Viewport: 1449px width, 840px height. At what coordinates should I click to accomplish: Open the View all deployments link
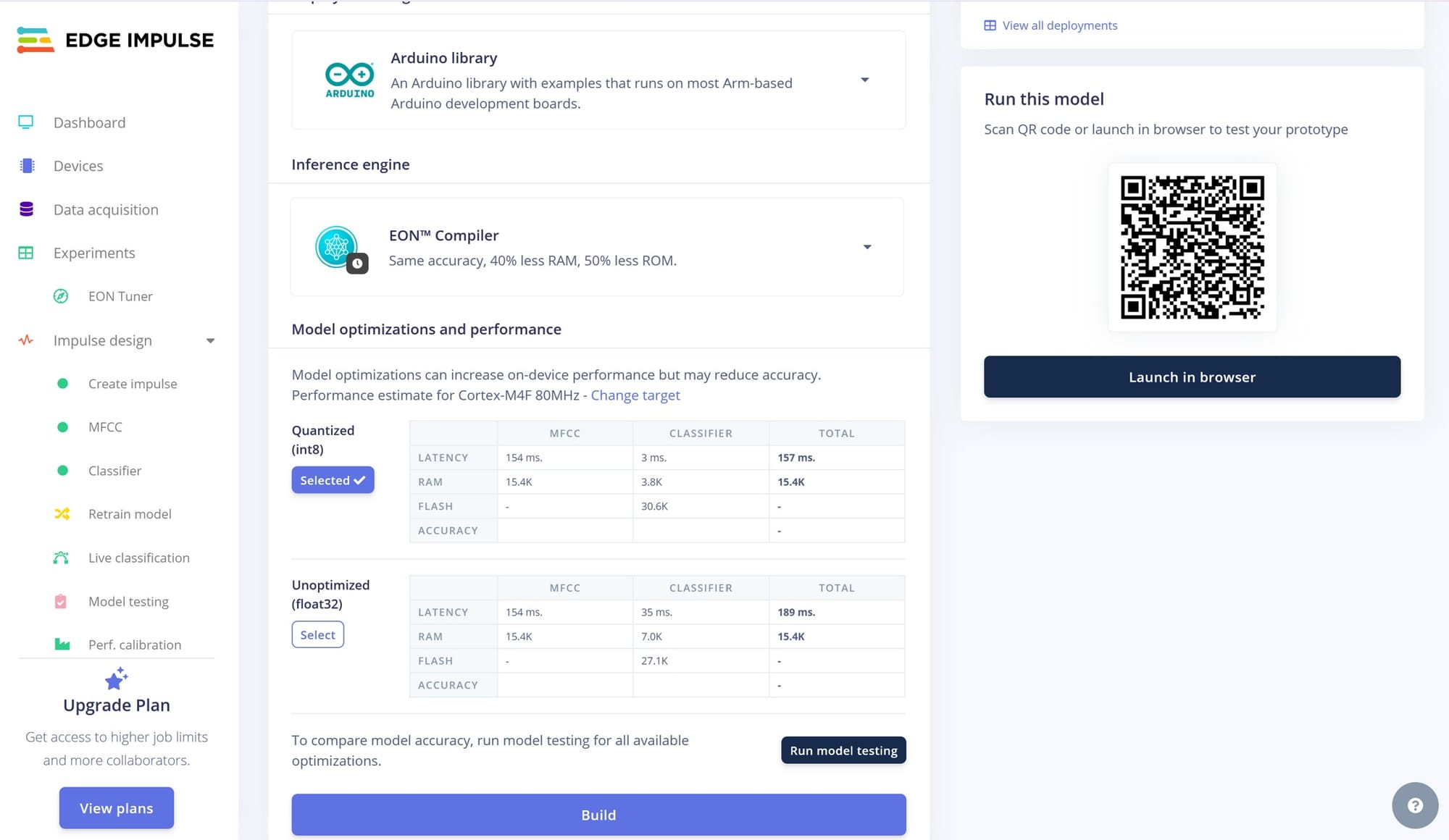(x=1059, y=25)
